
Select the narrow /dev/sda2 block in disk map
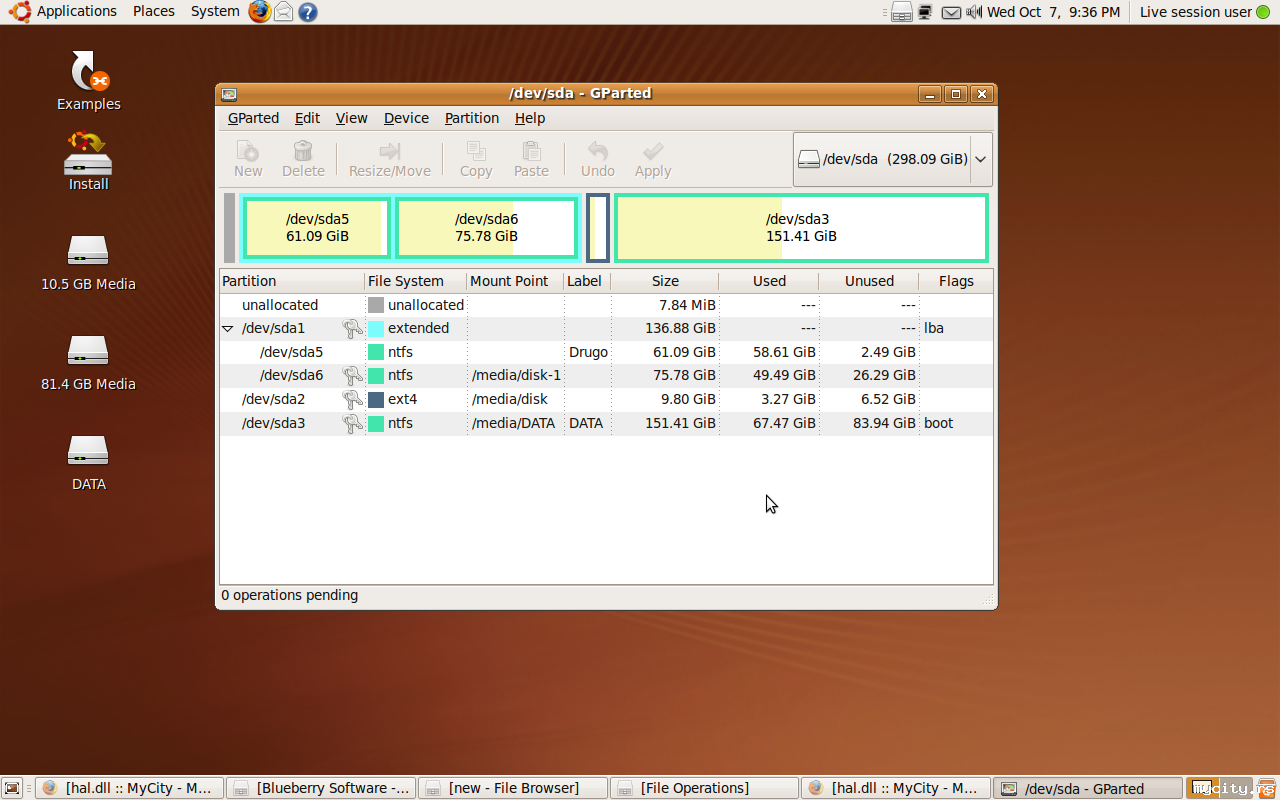[x=598, y=228]
